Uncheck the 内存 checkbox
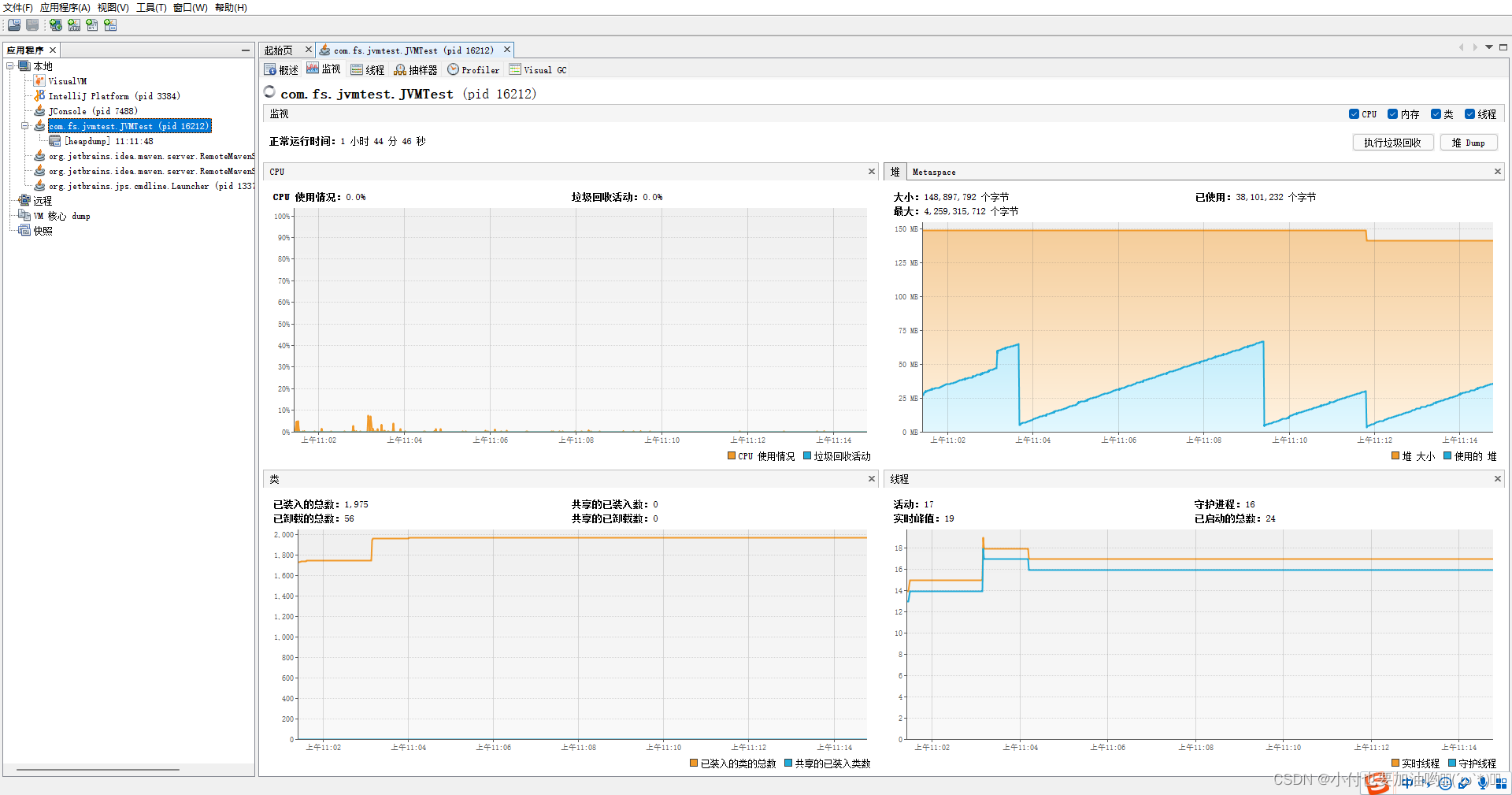This screenshot has height=795, width=1512. point(1392,114)
